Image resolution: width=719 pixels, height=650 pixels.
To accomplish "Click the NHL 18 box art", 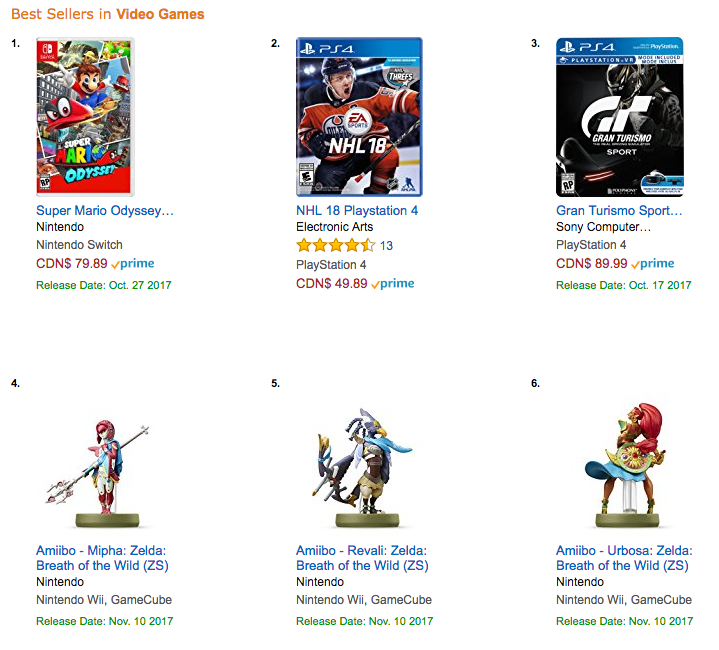I will coord(359,117).
